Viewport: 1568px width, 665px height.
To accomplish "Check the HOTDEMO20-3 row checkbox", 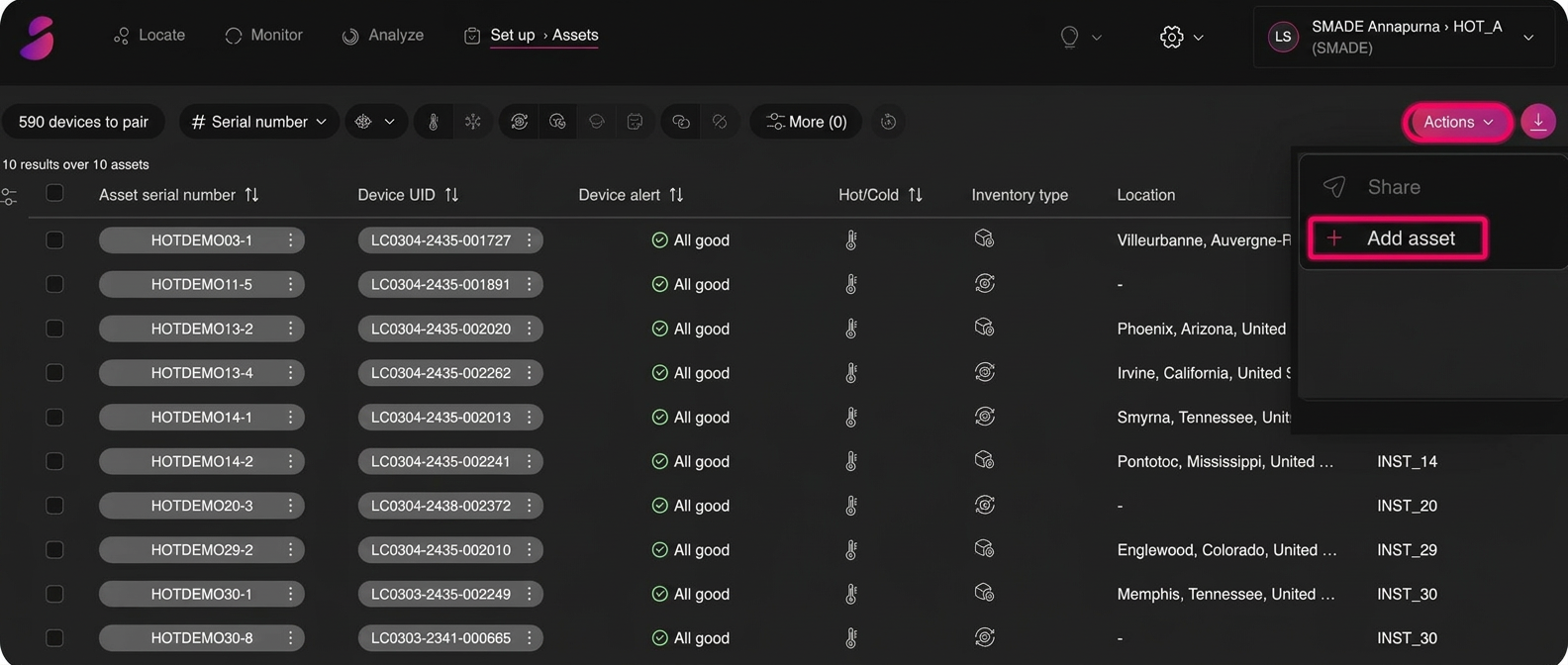I will pyautogui.click(x=54, y=506).
